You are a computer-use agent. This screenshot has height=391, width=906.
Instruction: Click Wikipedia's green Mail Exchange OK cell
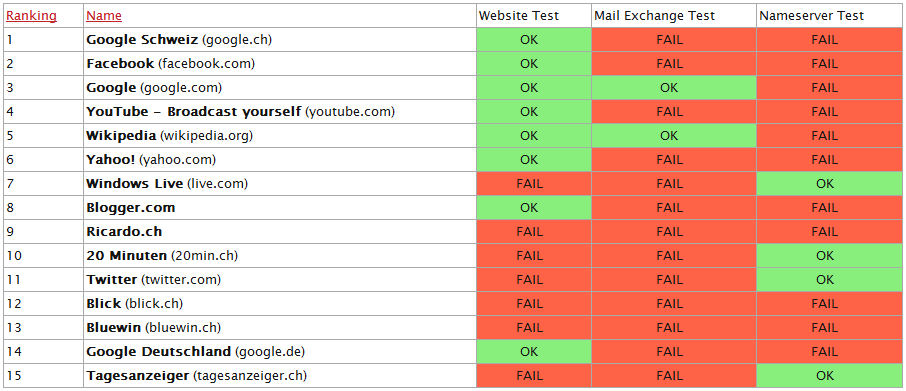pyautogui.click(x=674, y=136)
